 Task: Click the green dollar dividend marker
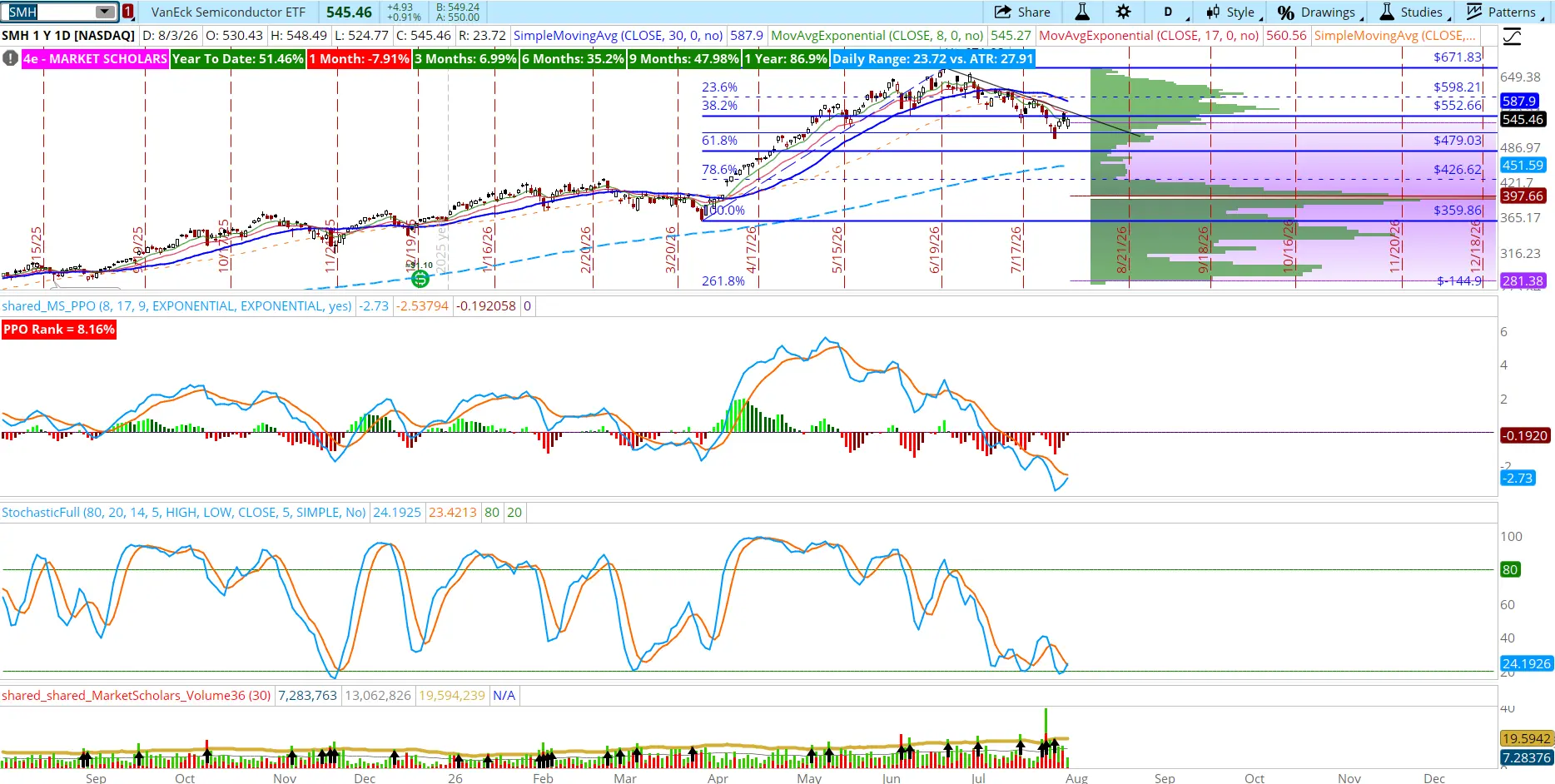tap(420, 279)
